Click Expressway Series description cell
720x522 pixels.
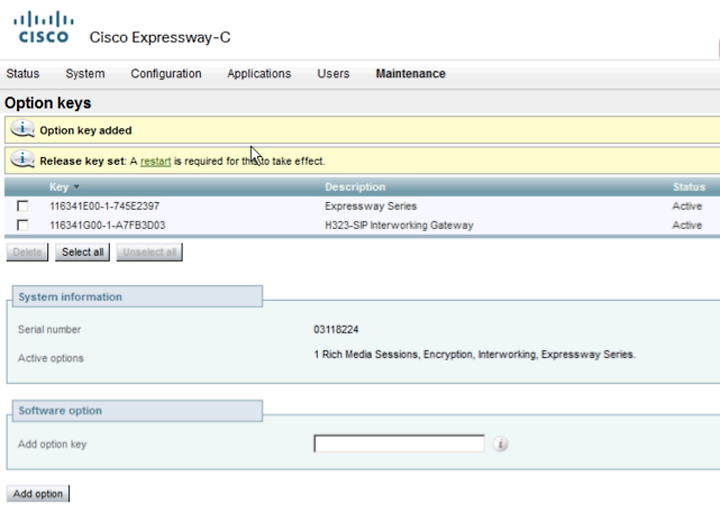(371, 206)
